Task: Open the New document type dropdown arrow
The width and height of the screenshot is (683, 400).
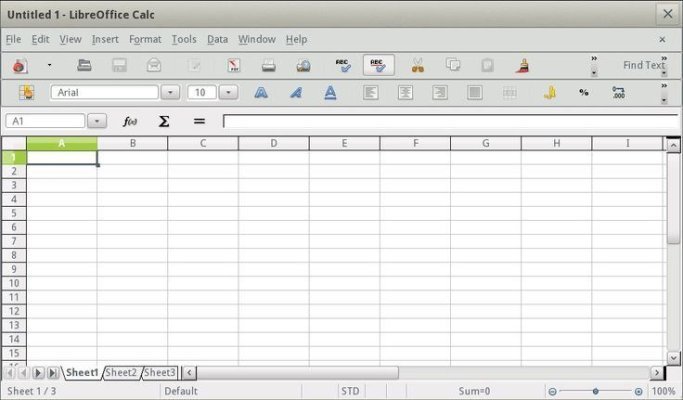Action: 49,65
